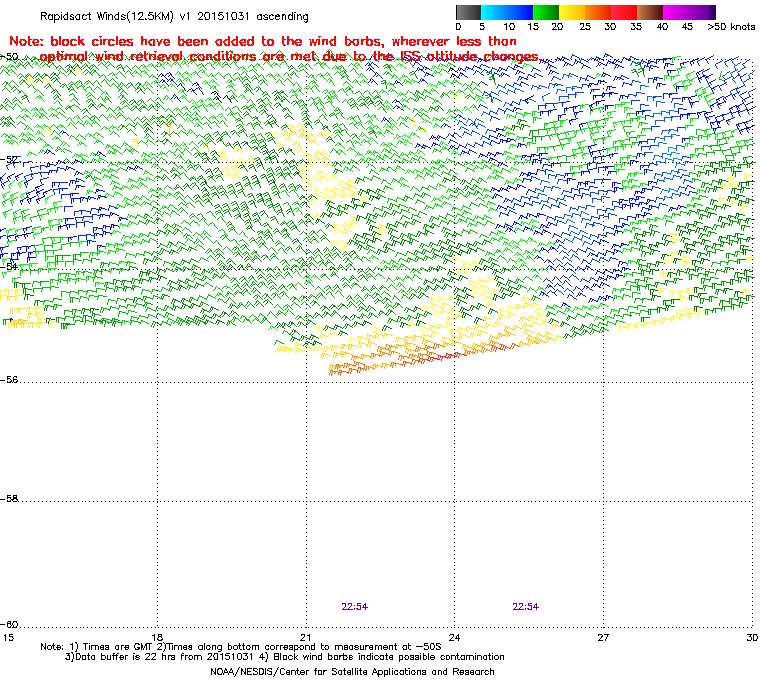The height and width of the screenshot is (688, 760).
Task: Pick the red 30–35 knots legend segment
Action: (x=624, y=12)
